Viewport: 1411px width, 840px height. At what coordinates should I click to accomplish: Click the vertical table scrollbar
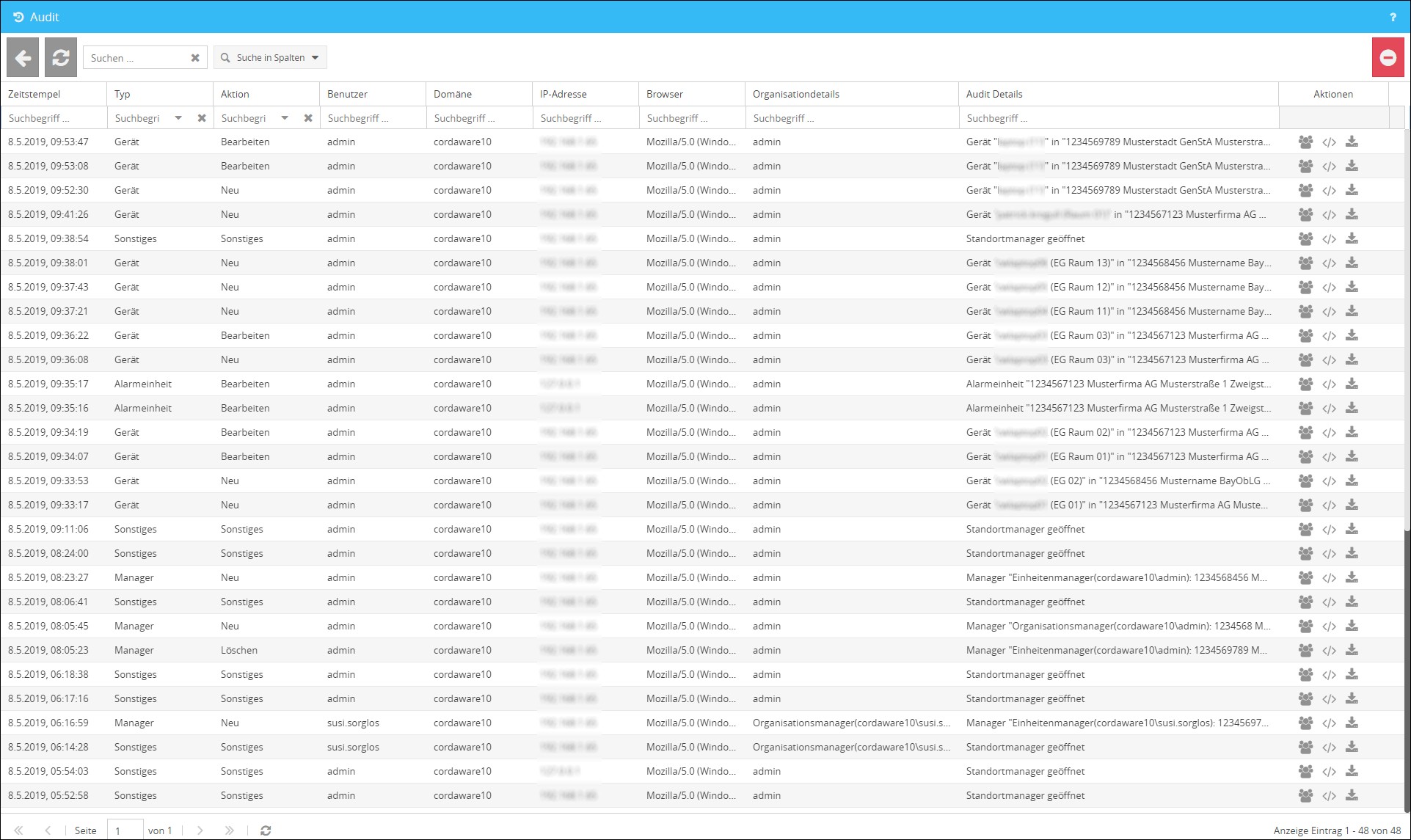coord(1407,470)
